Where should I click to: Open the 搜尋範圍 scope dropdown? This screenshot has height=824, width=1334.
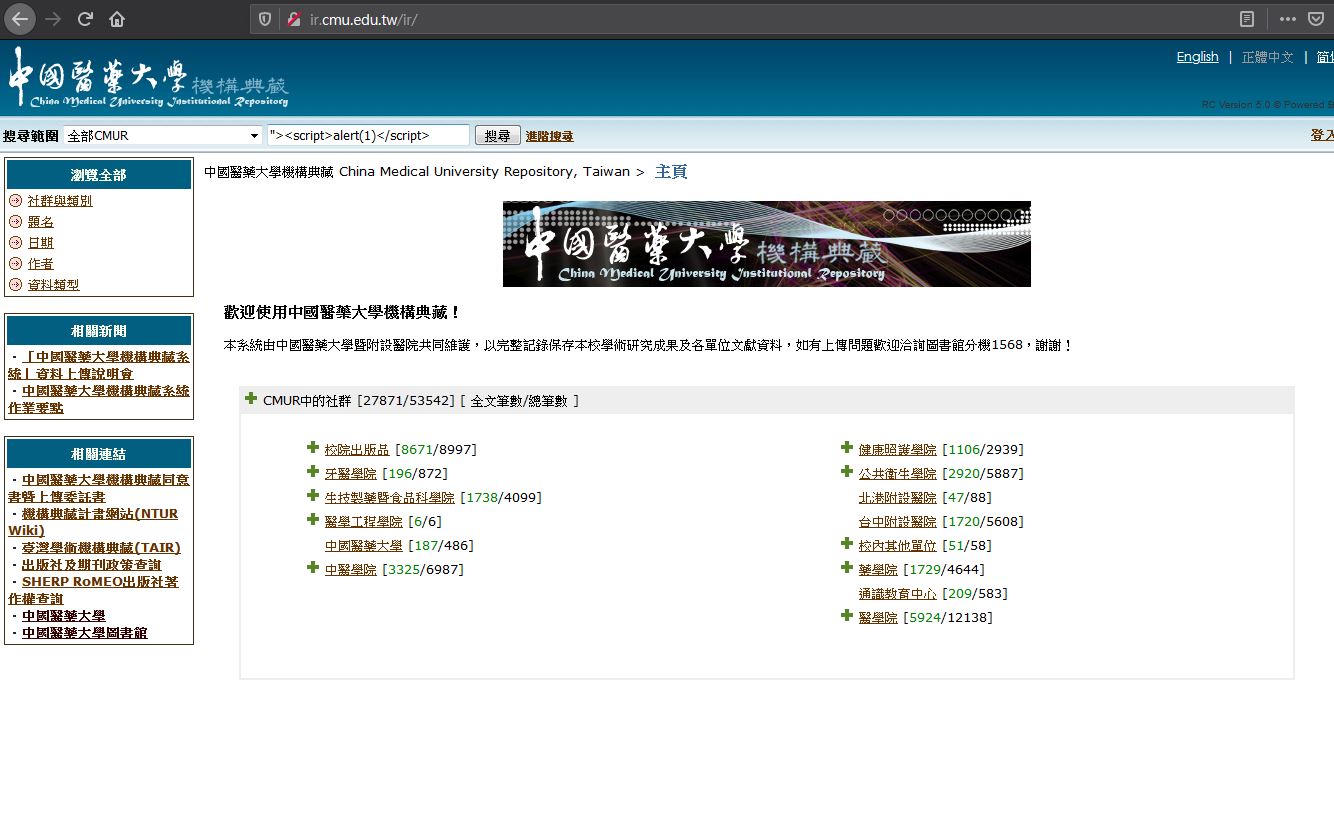click(163, 136)
